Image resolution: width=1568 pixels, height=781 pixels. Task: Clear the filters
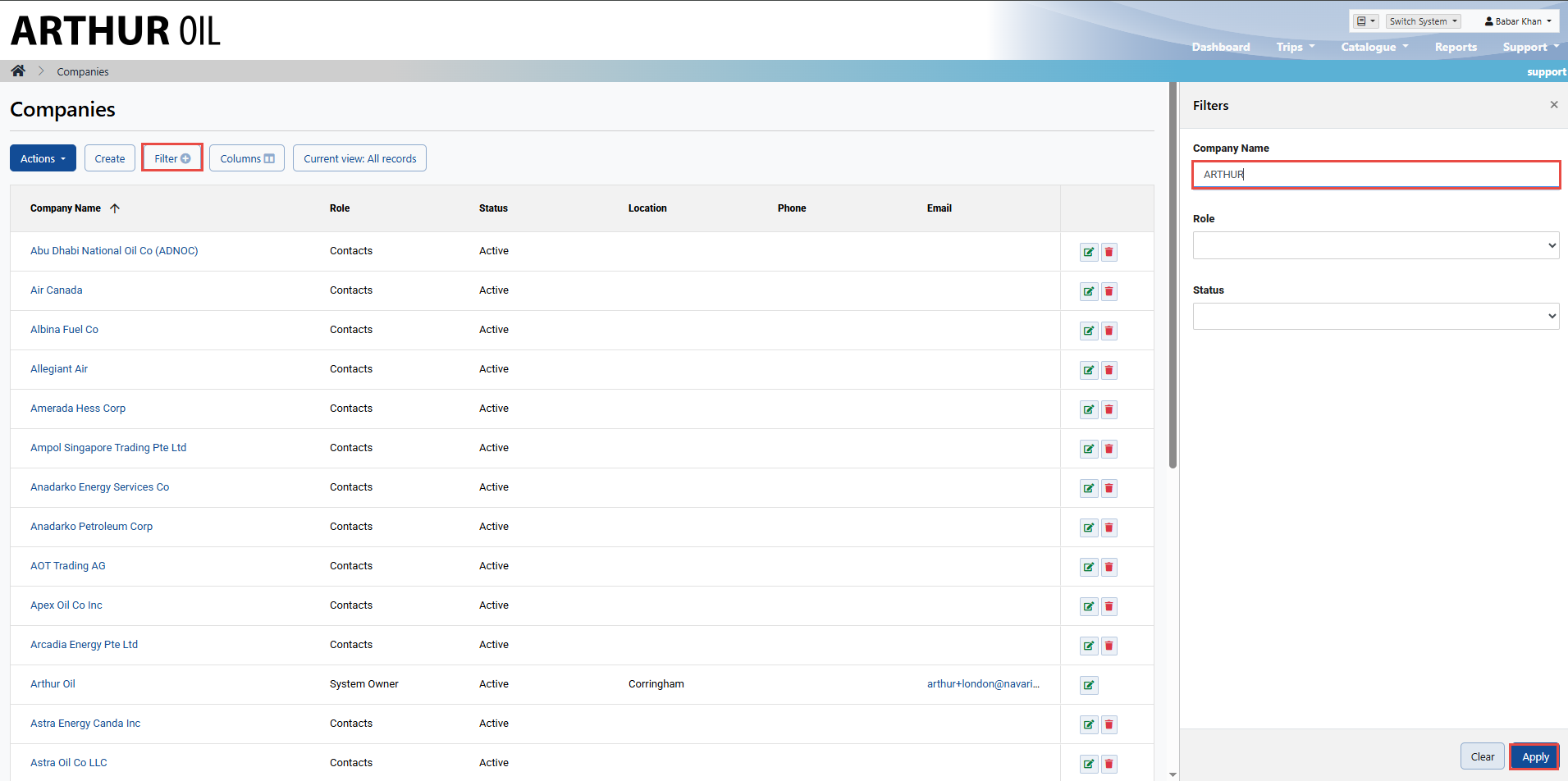point(1482,756)
